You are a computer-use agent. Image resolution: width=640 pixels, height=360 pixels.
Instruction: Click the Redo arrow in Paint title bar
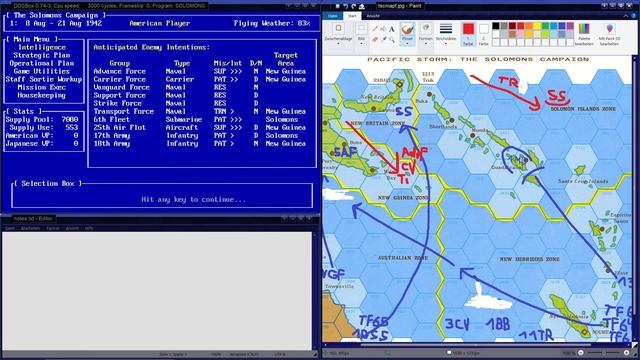point(353,6)
